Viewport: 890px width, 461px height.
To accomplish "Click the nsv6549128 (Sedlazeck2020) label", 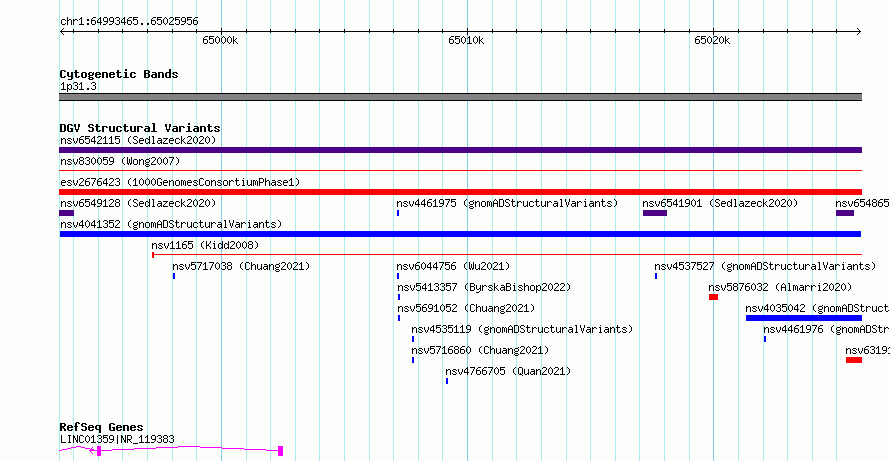I will [x=138, y=203].
